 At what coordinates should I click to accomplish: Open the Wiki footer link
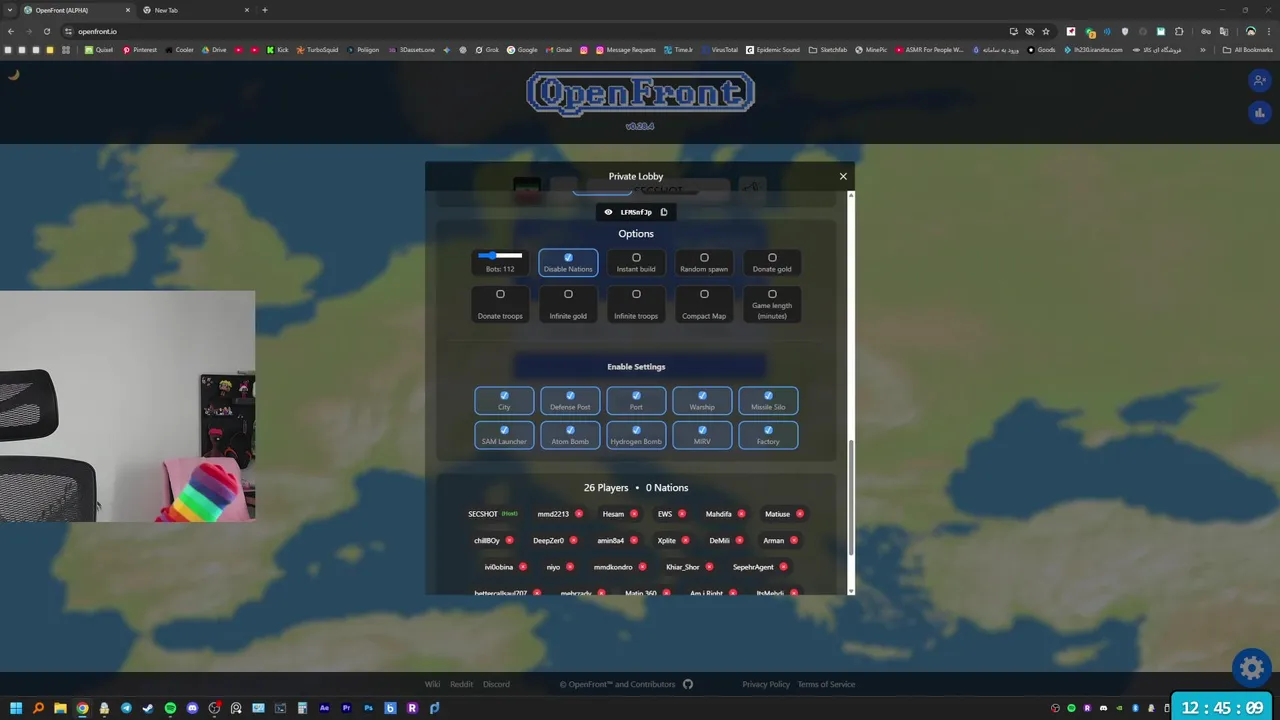pos(432,684)
